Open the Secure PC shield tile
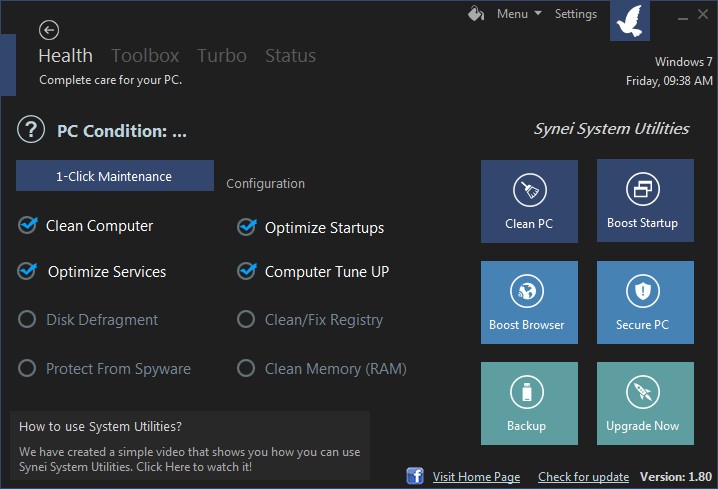The image size is (718, 489). pos(645,302)
